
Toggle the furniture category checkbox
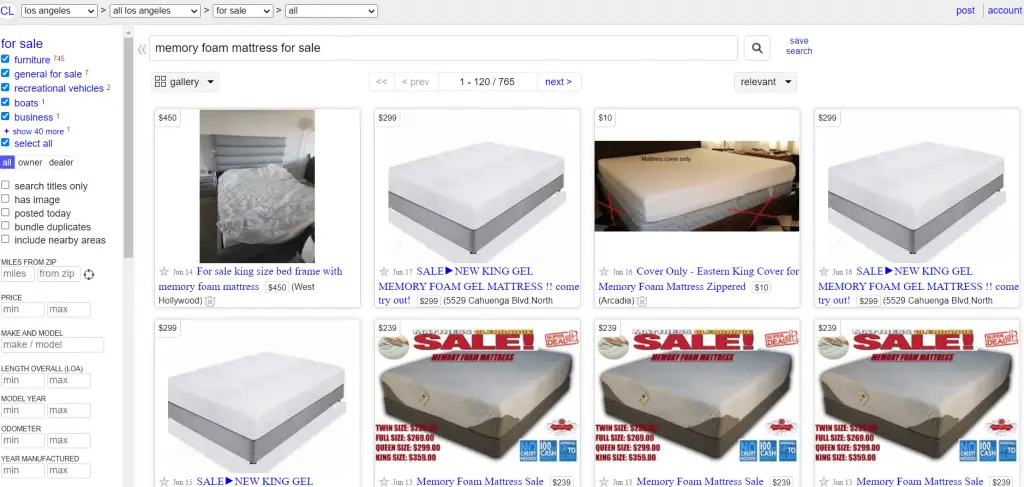coord(5,59)
